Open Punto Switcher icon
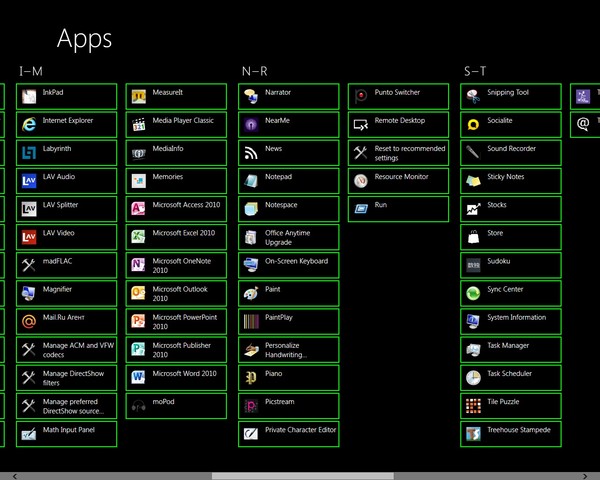Viewport: 600px width, 480px height. (x=361, y=96)
